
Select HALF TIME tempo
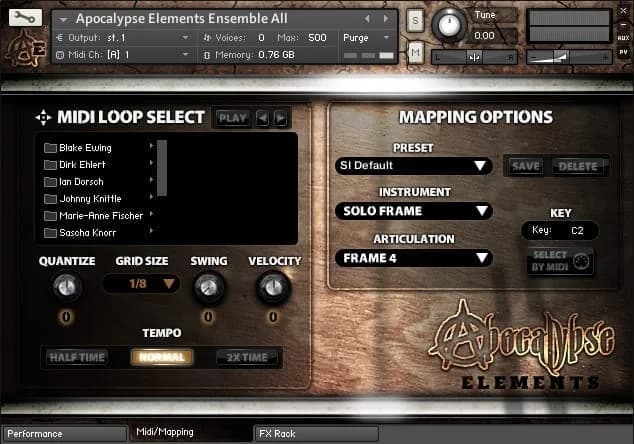[x=77, y=357]
